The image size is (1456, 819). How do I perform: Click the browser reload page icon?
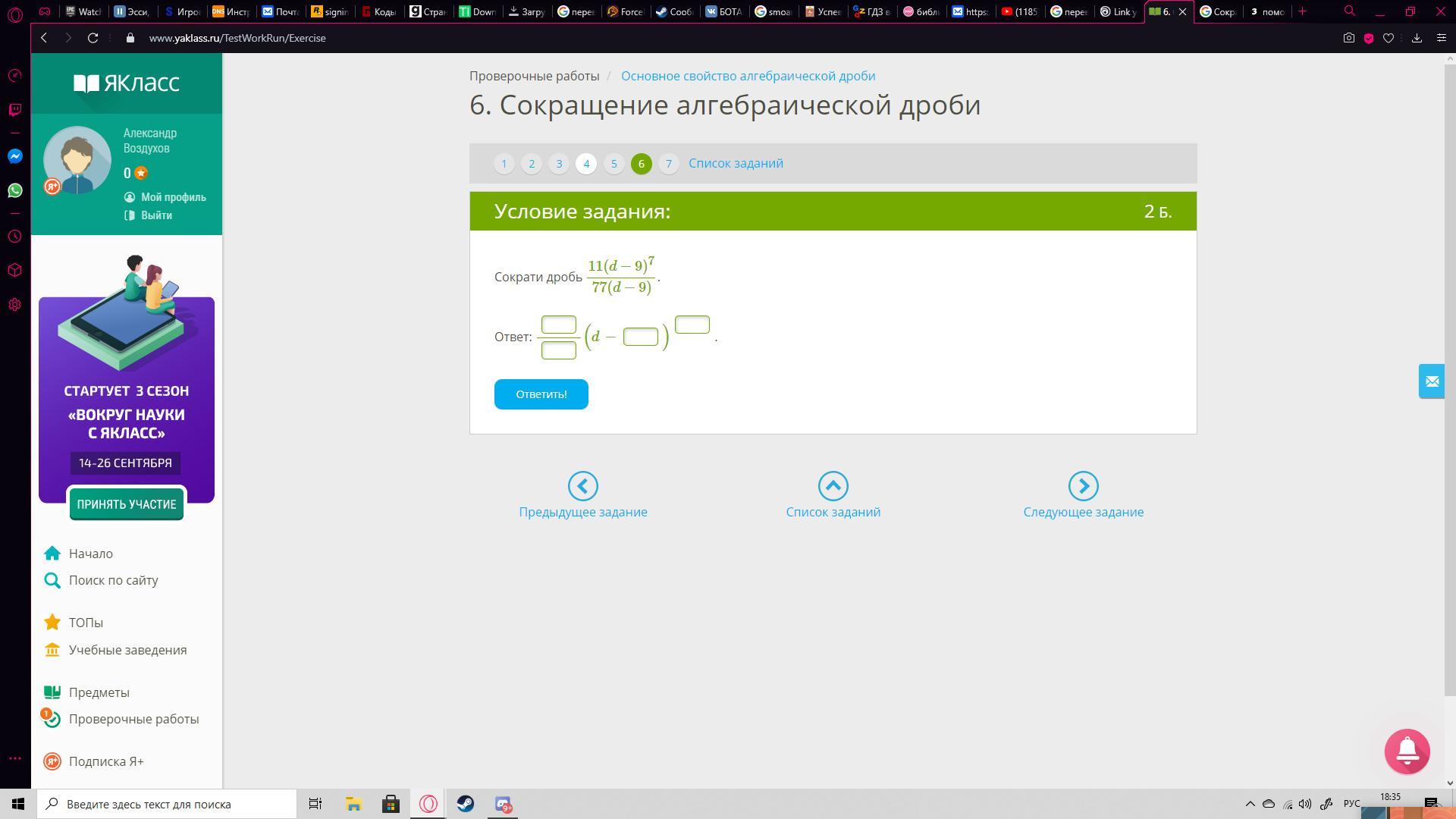tap(93, 38)
